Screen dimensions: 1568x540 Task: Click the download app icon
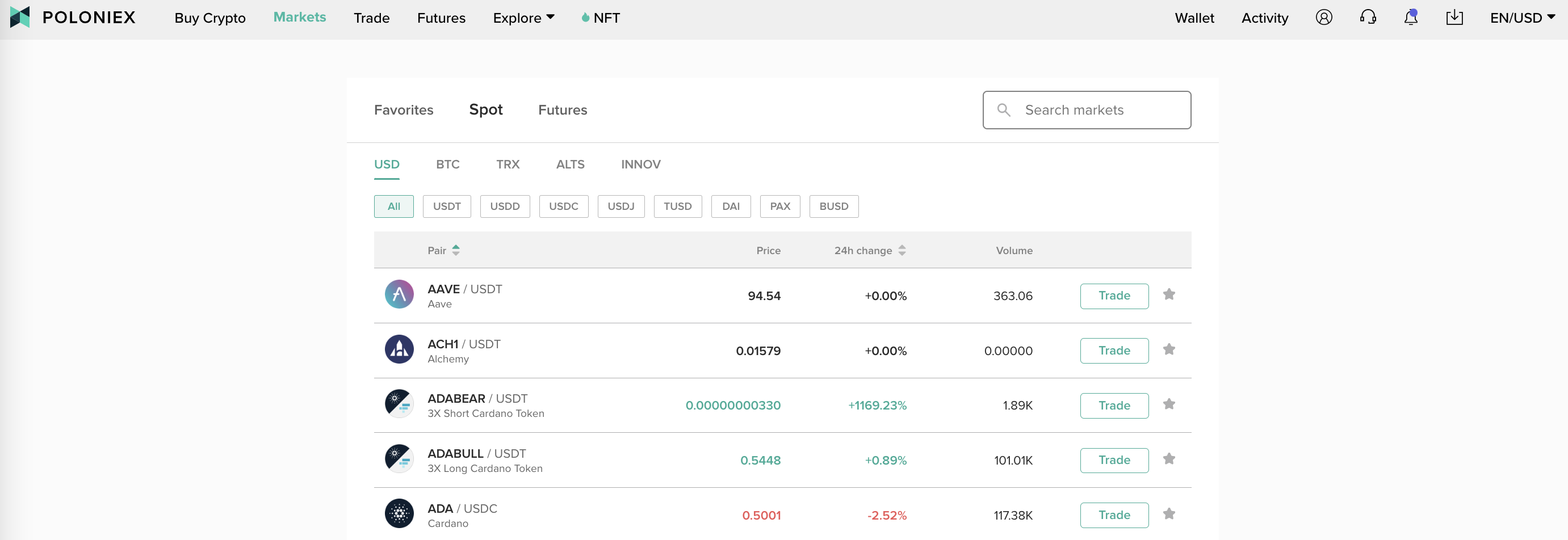[x=1453, y=18]
